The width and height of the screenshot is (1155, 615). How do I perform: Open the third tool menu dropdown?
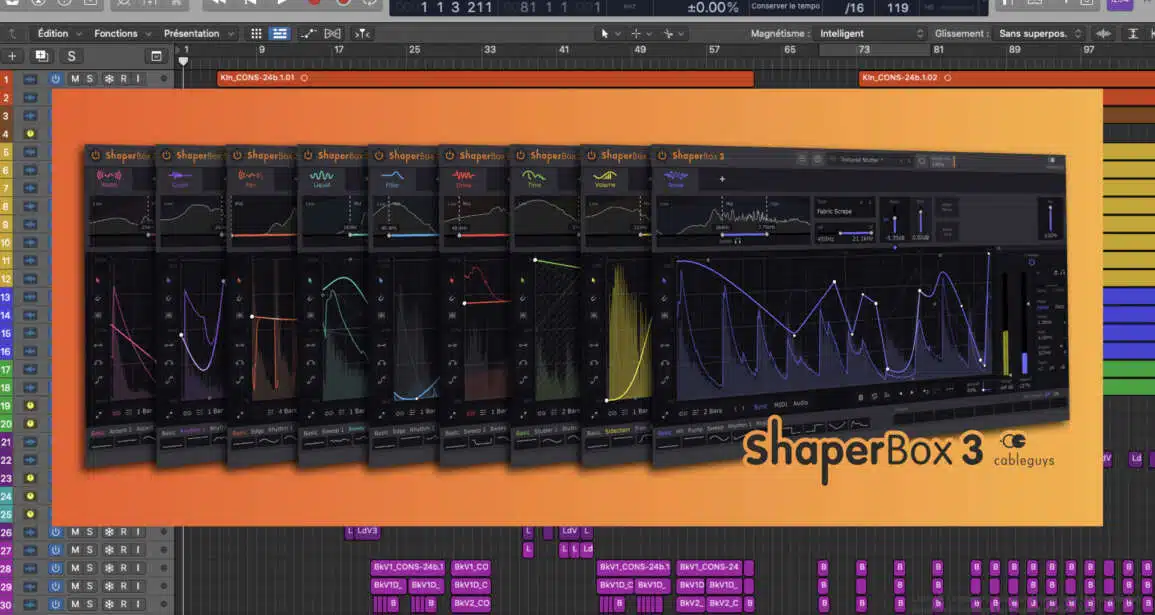click(673, 33)
